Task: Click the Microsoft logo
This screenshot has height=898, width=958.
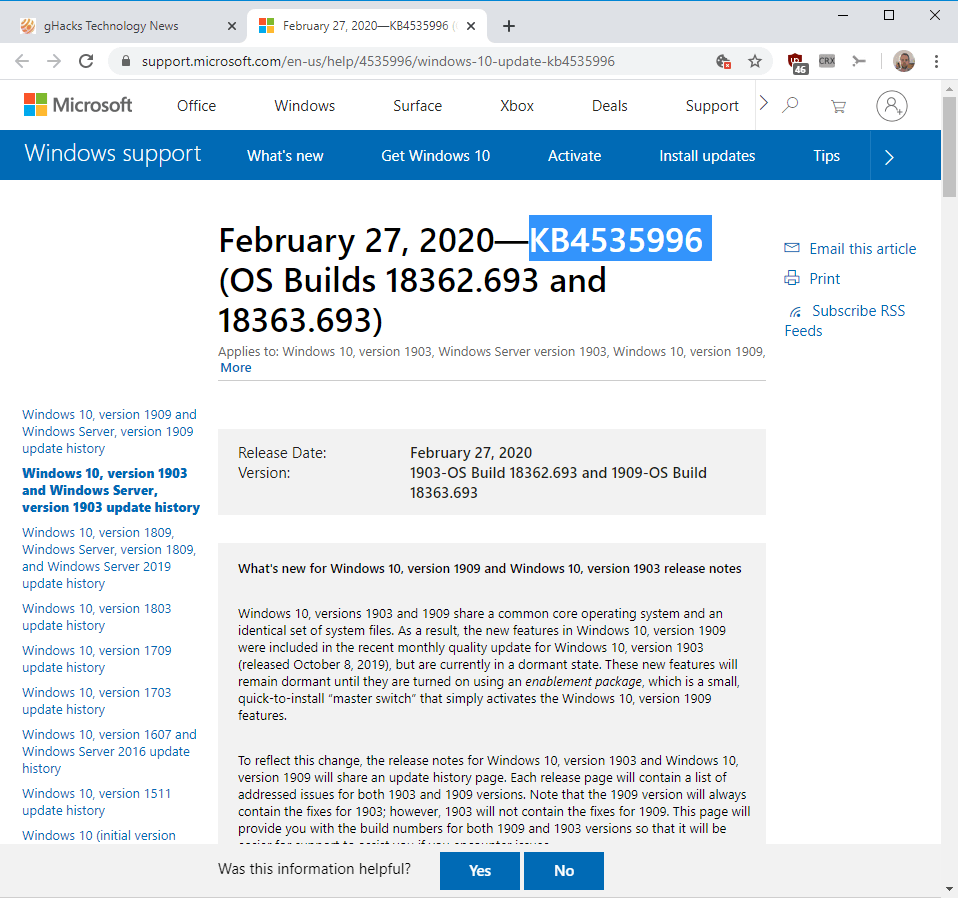Action: tap(78, 105)
